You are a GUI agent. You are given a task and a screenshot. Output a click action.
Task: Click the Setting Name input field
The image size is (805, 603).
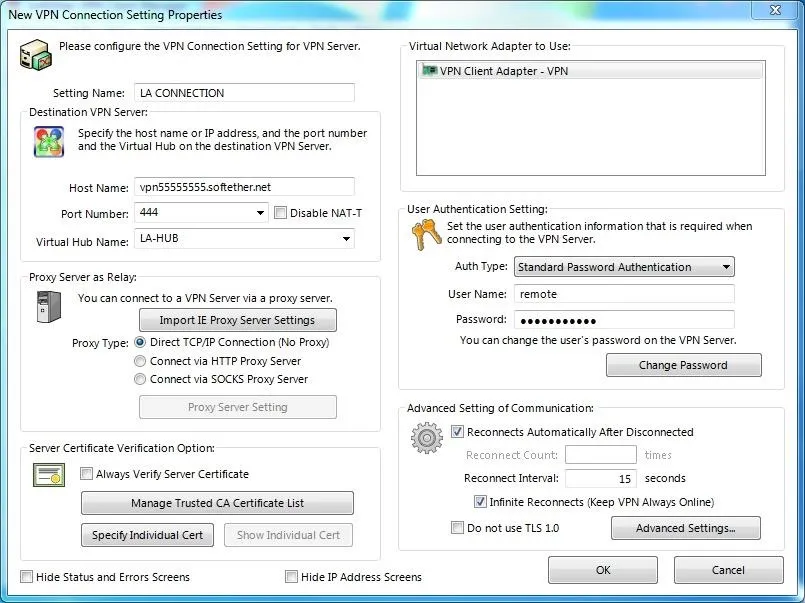[244, 93]
